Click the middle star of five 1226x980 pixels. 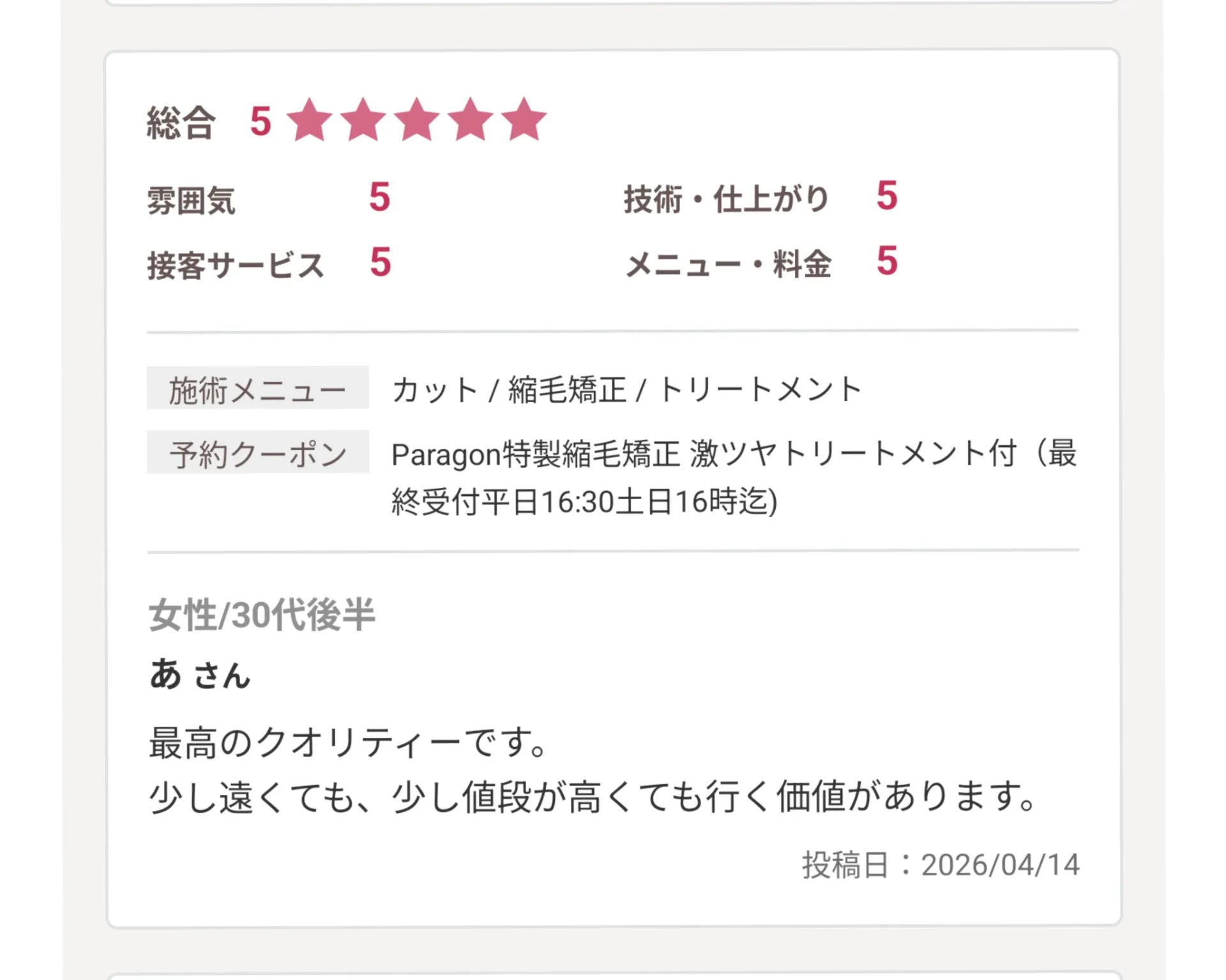[417, 120]
